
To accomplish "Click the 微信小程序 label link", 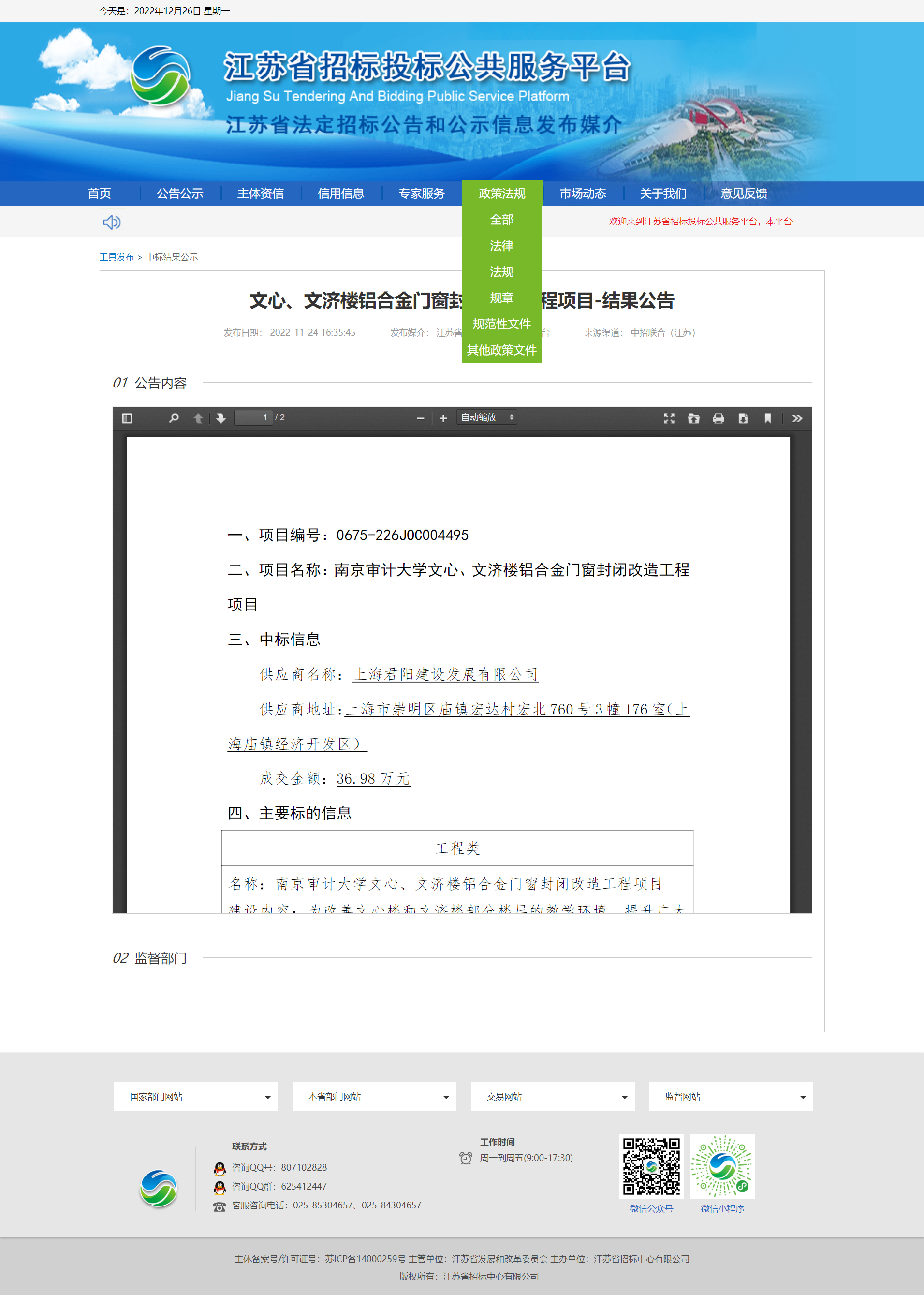I will [x=722, y=1208].
